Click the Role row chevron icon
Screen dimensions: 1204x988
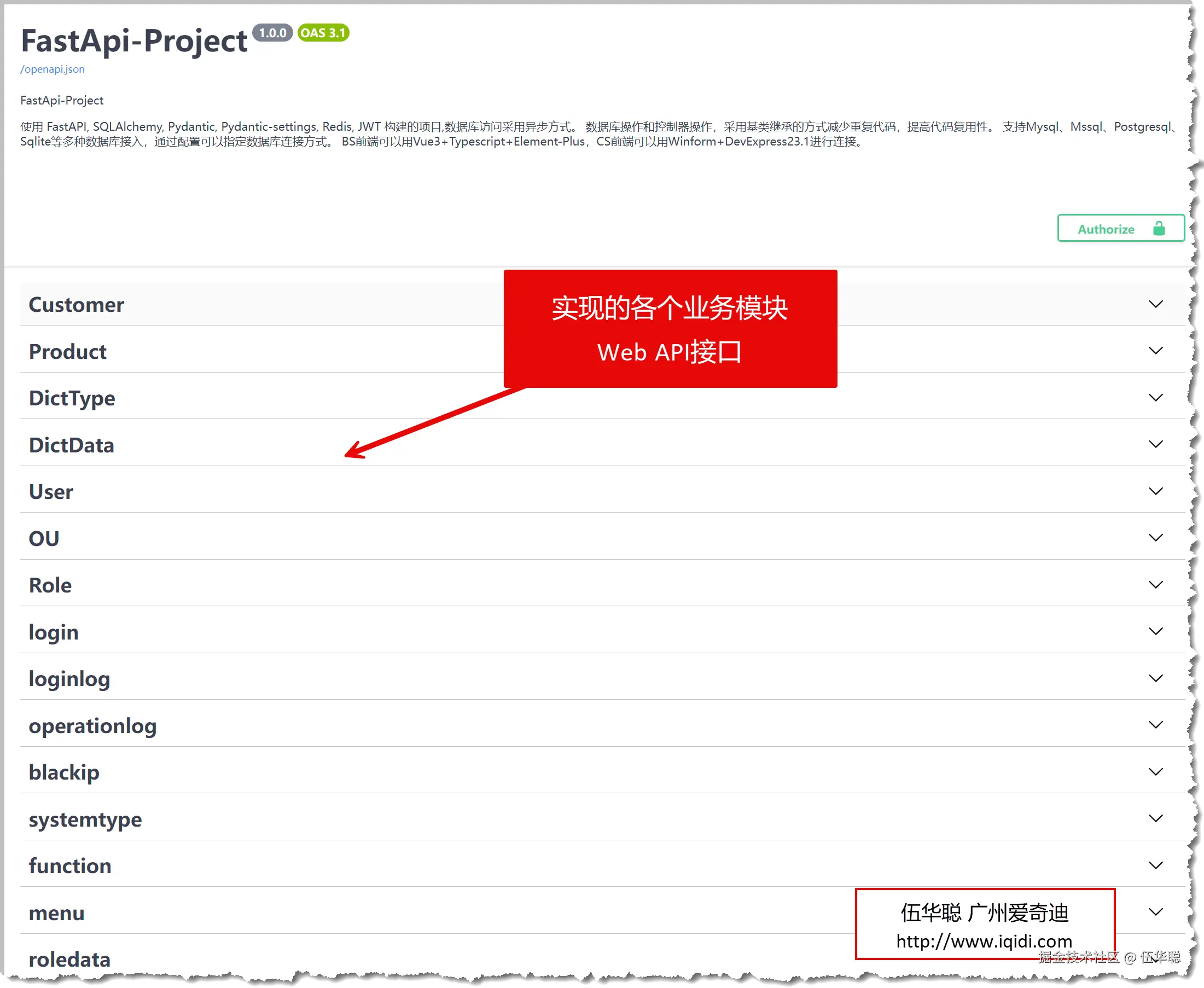point(1155,585)
